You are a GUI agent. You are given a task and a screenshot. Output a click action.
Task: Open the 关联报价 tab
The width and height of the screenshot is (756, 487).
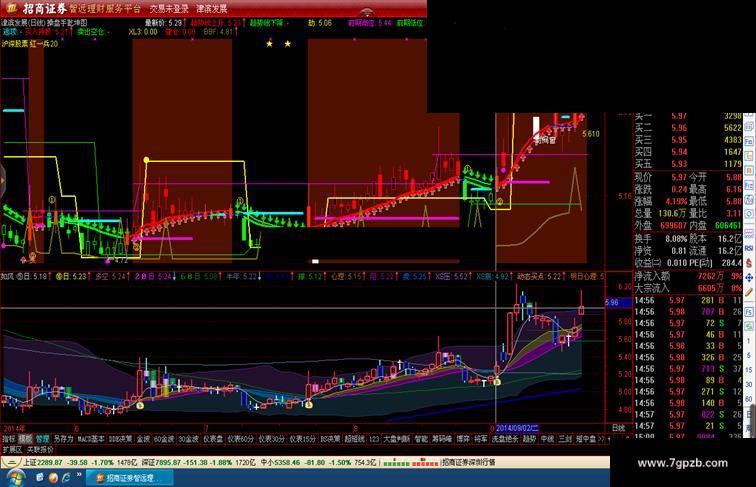click(40, 450)
